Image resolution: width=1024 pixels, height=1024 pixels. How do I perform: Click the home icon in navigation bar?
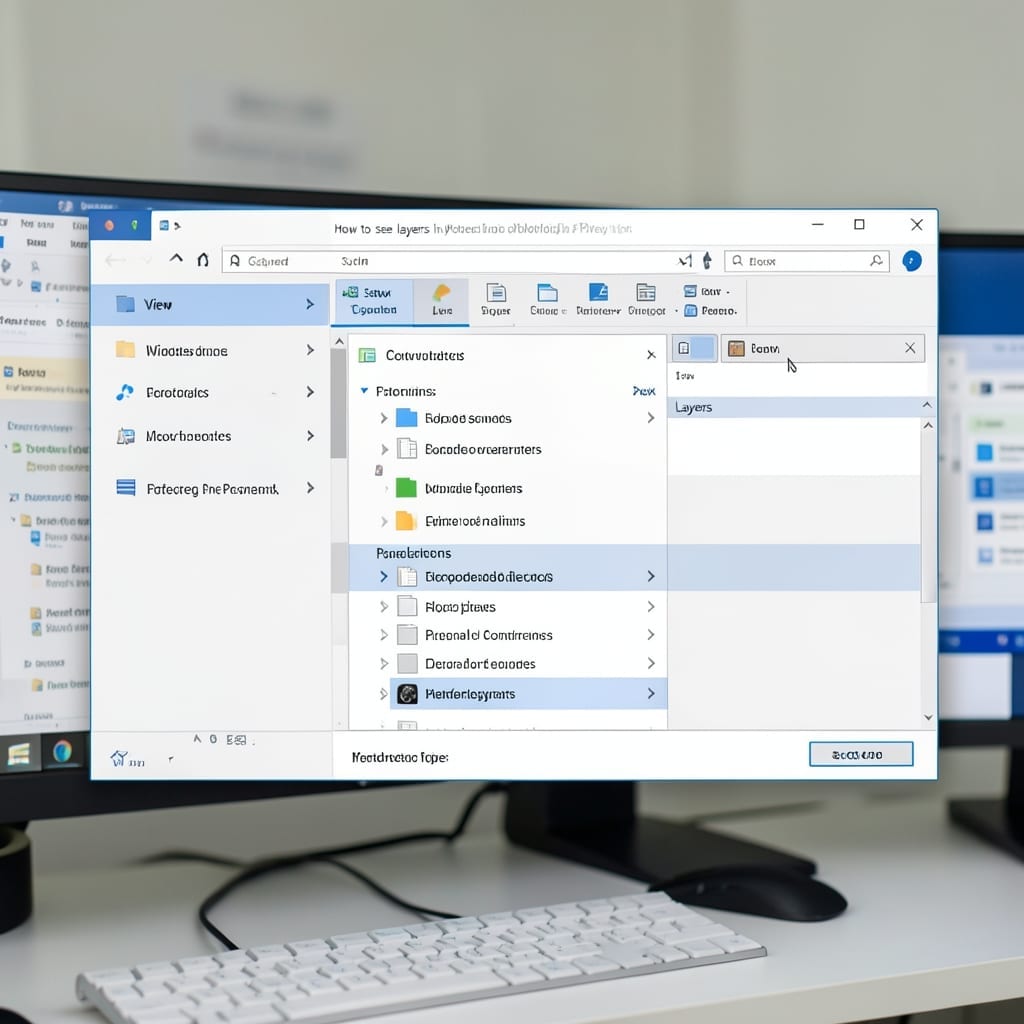[x=203, y=260]
